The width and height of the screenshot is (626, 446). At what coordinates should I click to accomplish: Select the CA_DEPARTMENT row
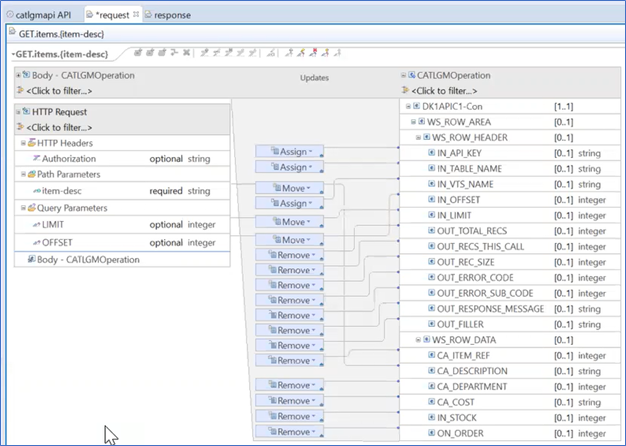click(510, 387)
